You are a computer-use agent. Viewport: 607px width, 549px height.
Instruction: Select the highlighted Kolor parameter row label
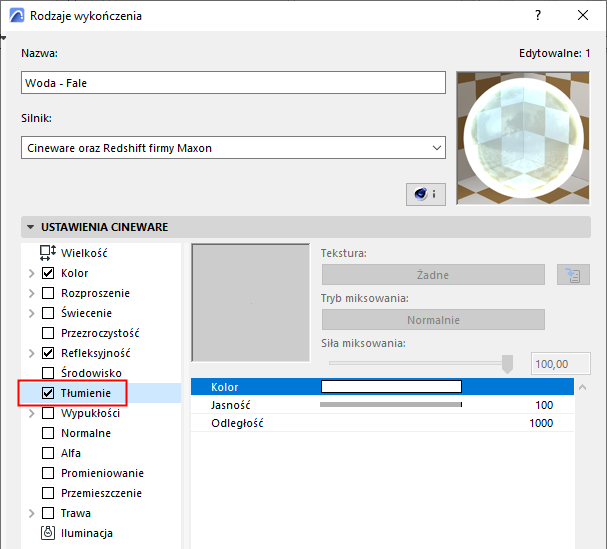tap(225, 387)
